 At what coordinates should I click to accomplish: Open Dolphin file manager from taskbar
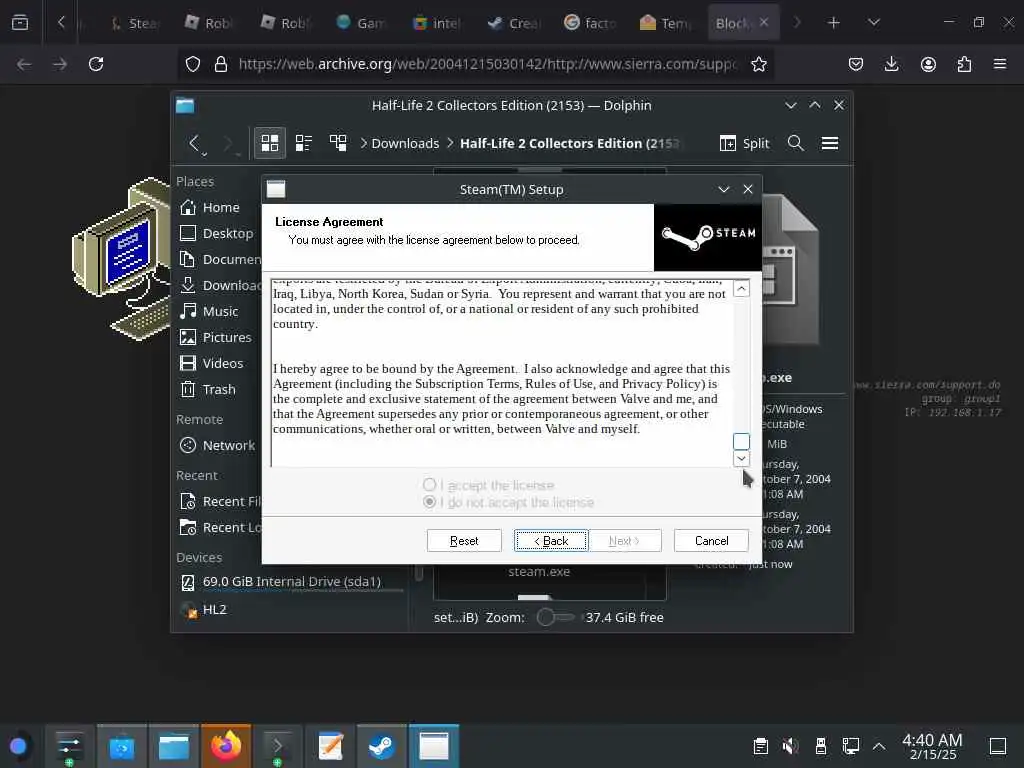click(x=174, y=746)
